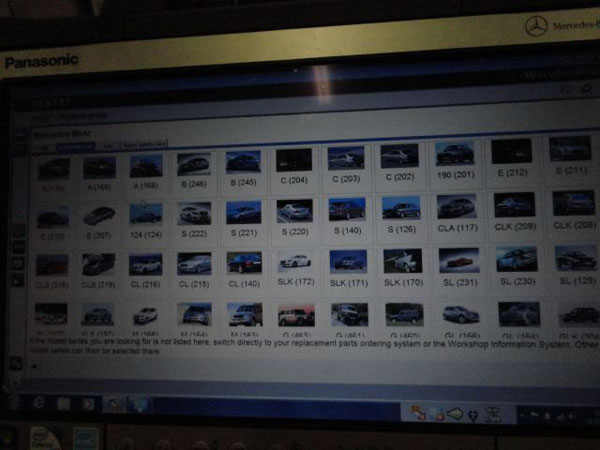Click the G (461) off-roader thumbnail
This screenshot has width=600, height=450.
point(350,315)
